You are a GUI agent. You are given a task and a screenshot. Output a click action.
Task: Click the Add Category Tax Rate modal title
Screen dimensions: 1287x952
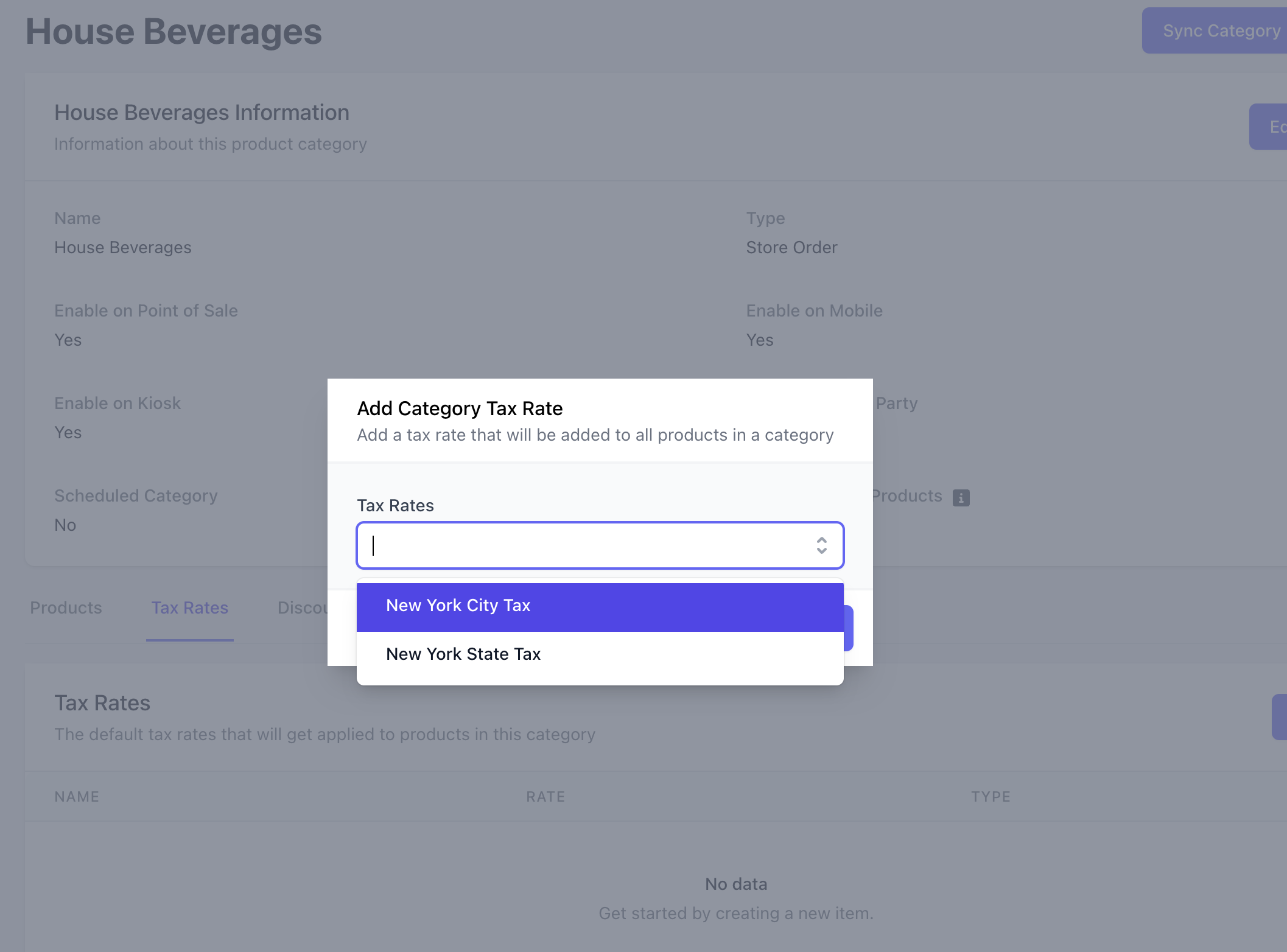pos(460,408)
